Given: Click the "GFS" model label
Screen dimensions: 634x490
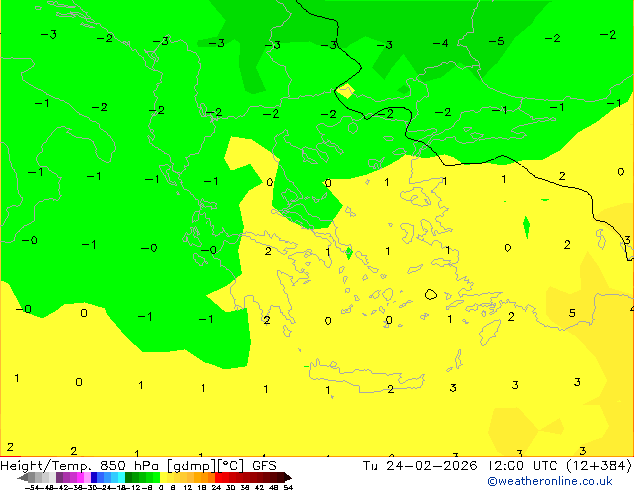Looking at the screenshot, I should [x=264, y=466].
